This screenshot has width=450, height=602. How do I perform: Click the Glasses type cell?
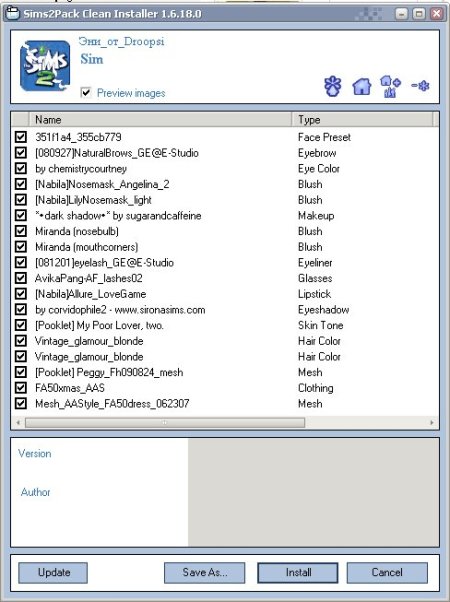(x=315, y=278)
